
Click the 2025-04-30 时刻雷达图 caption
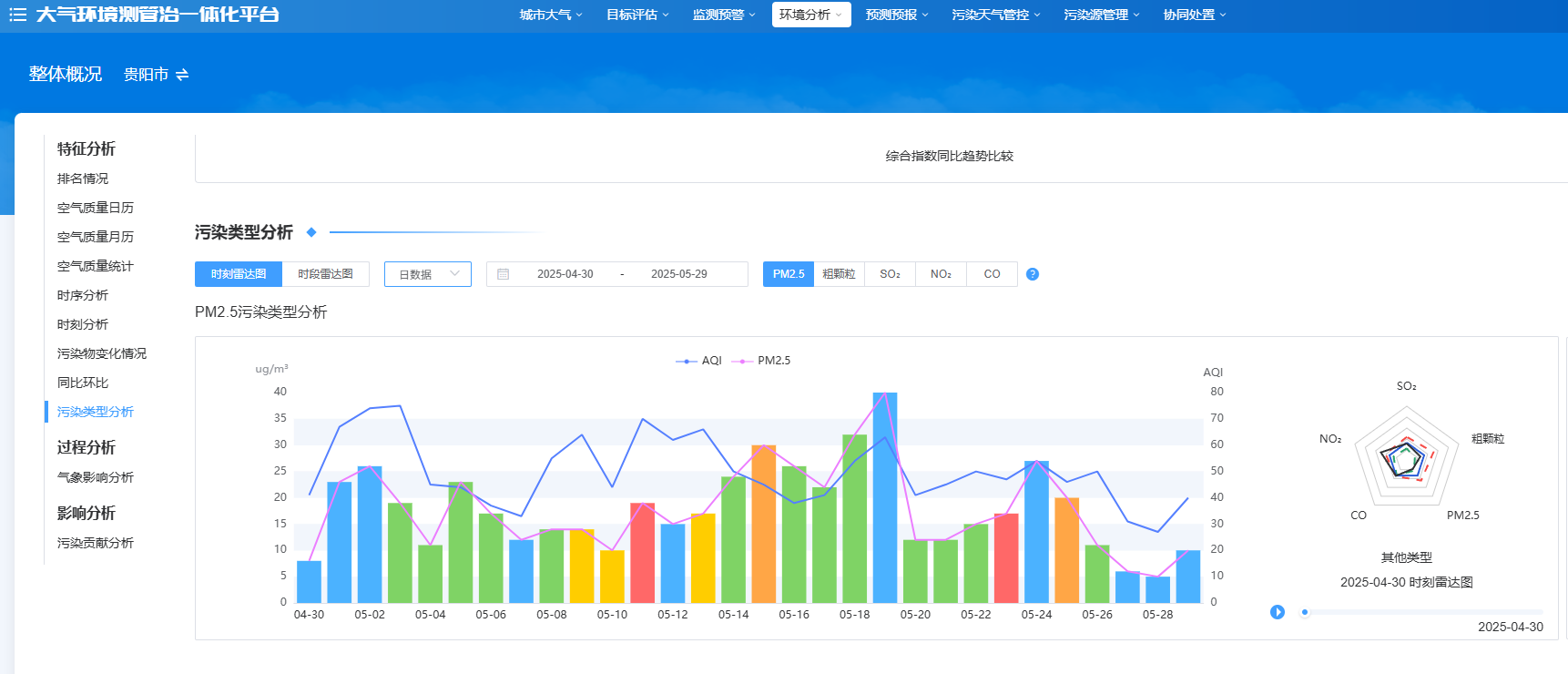1407,582
